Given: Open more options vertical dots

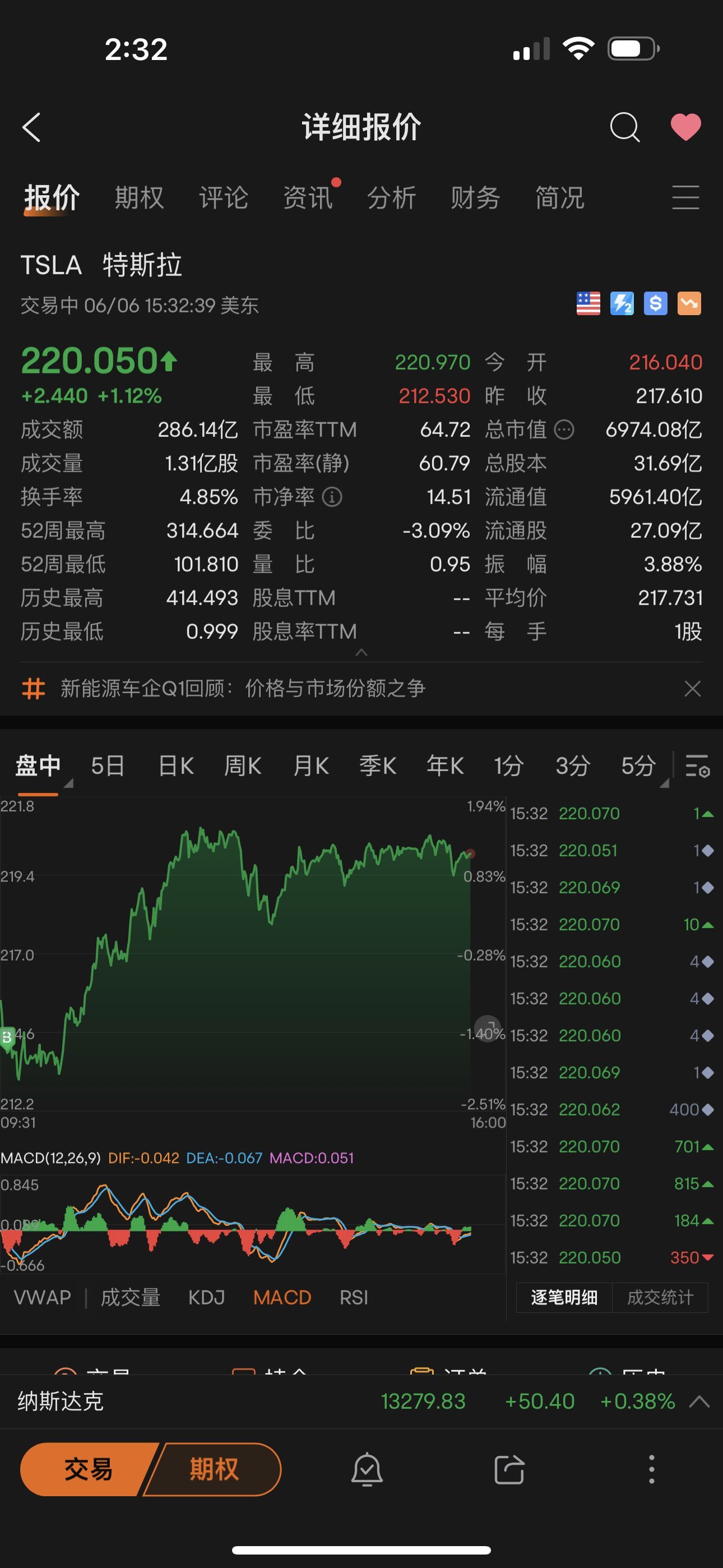Looking at the screenshot, I should (652, 1469).
